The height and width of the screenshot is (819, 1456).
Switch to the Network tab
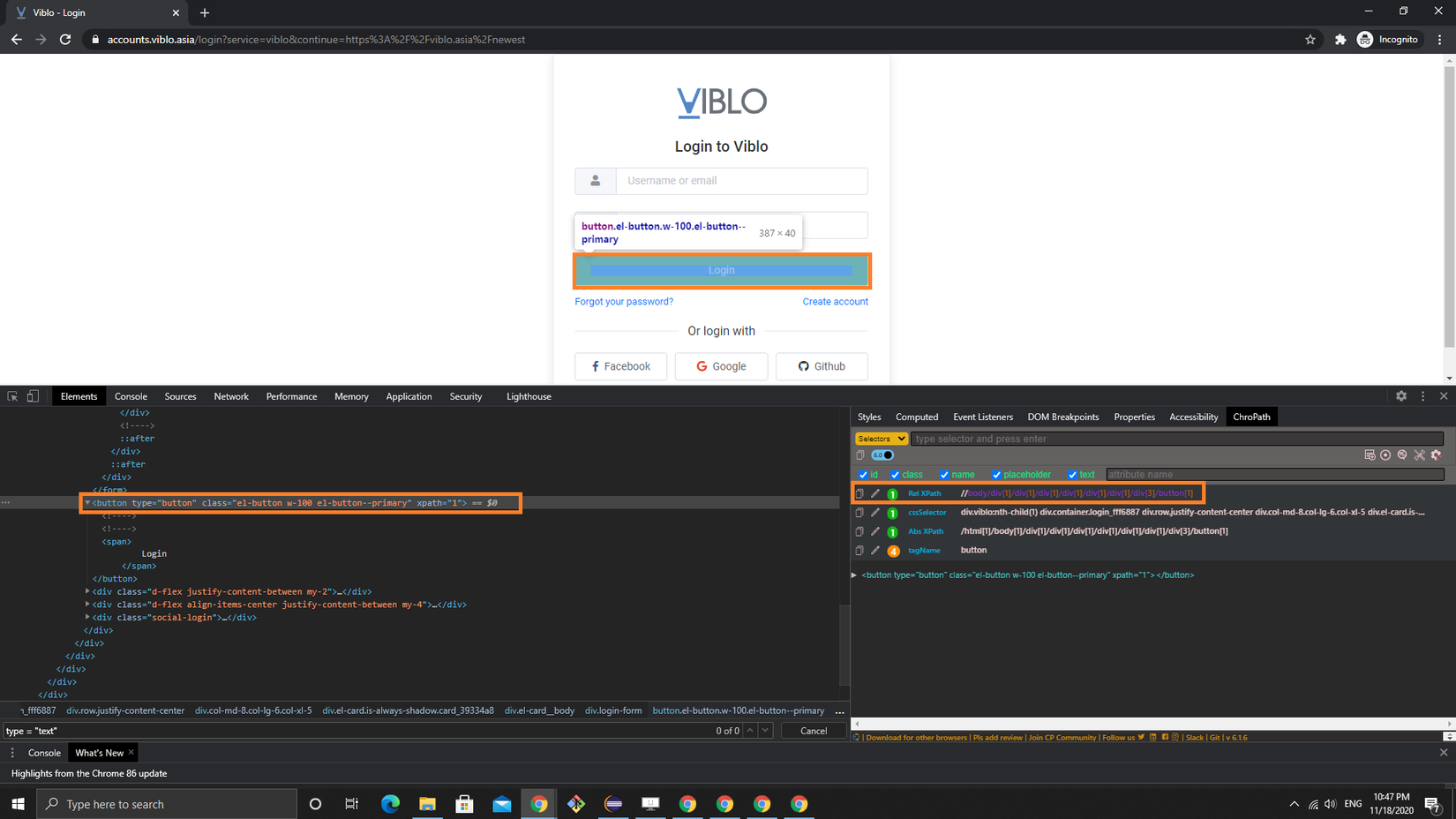pos(231,396)
